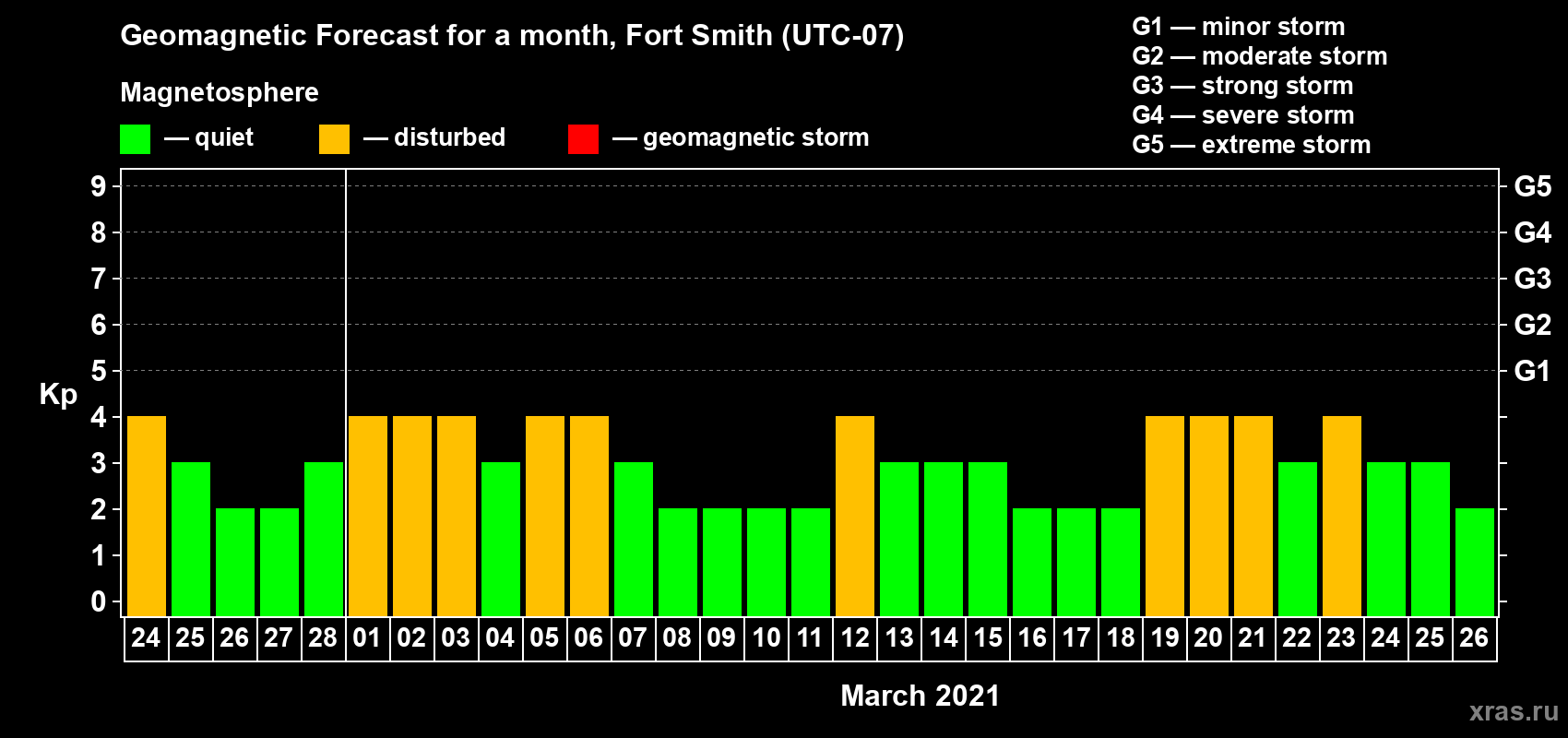Click the orange bar for March 01
Screen dimensions: 1568x738
click(368, 517)
